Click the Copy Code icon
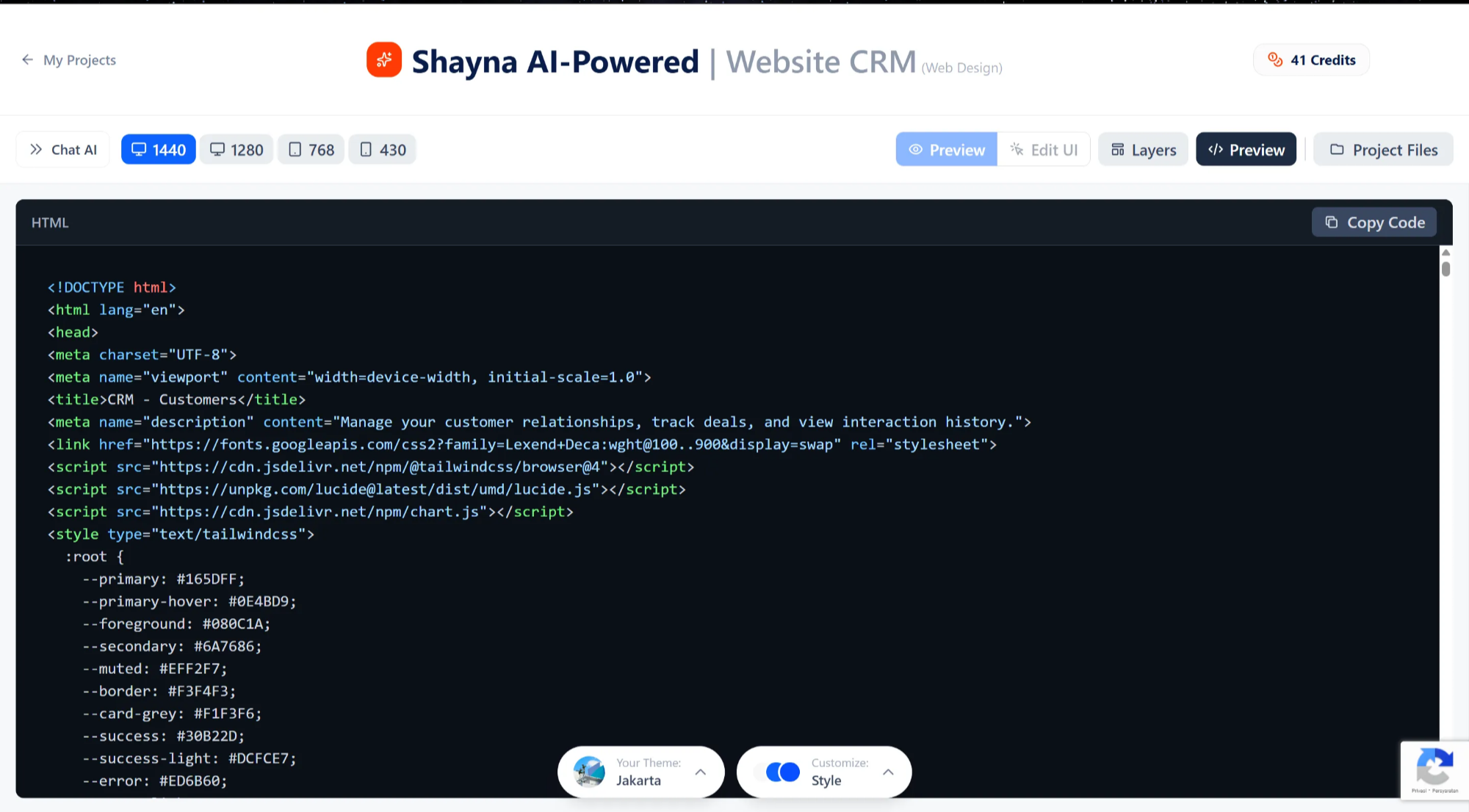This screenshot has width=1469, height=812. [x=1331, y=222]
